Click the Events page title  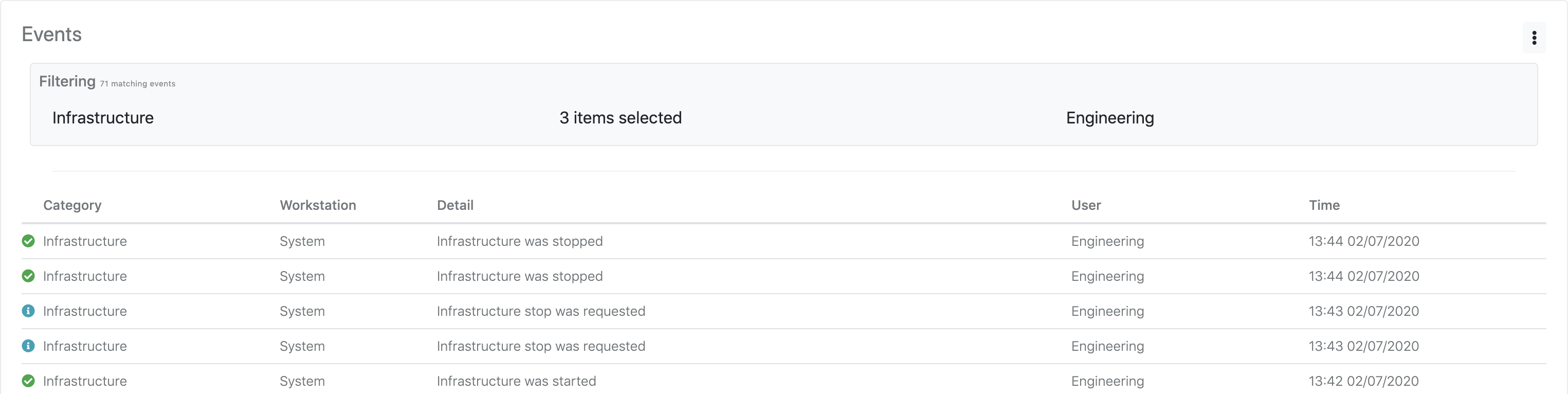tap(52, 34)
